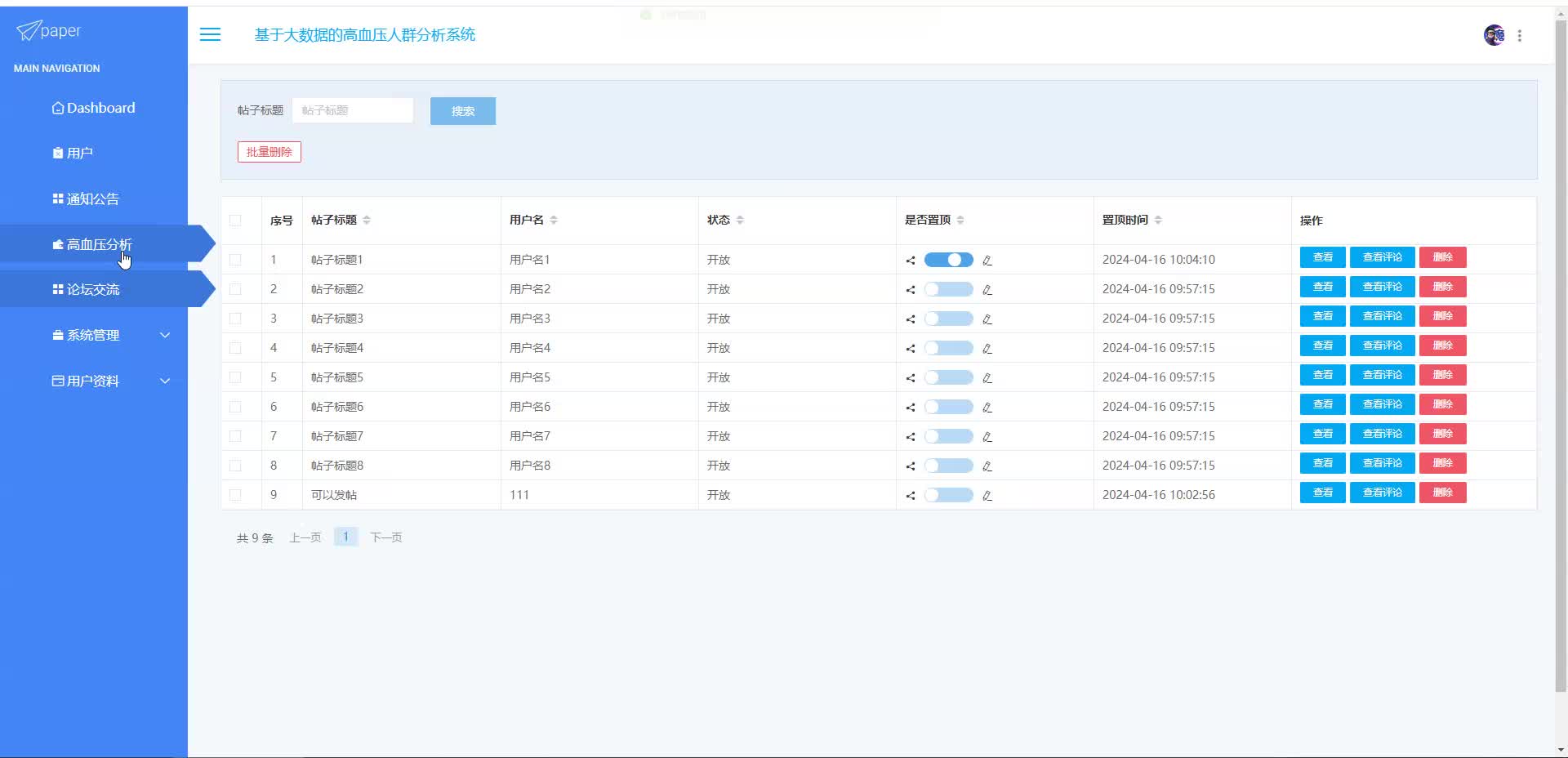Image resolution: width=1568 pixels, height=758 pixels.
Task: Sort by 状态 column arrows
Action: pyautogui.click(x=740, y=220)
